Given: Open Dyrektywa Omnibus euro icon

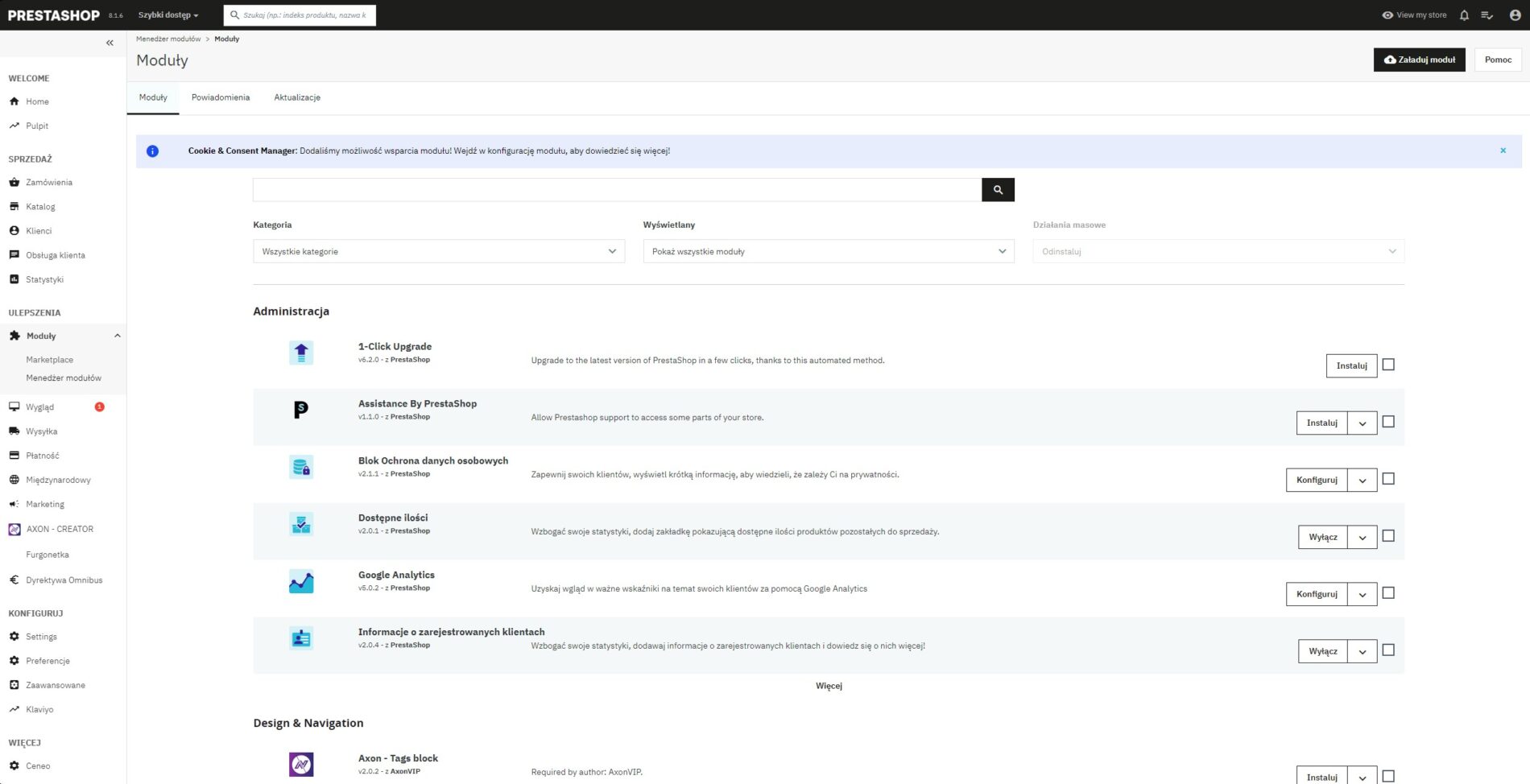Looking at the screenshot, I should click(x=14, y=580).
